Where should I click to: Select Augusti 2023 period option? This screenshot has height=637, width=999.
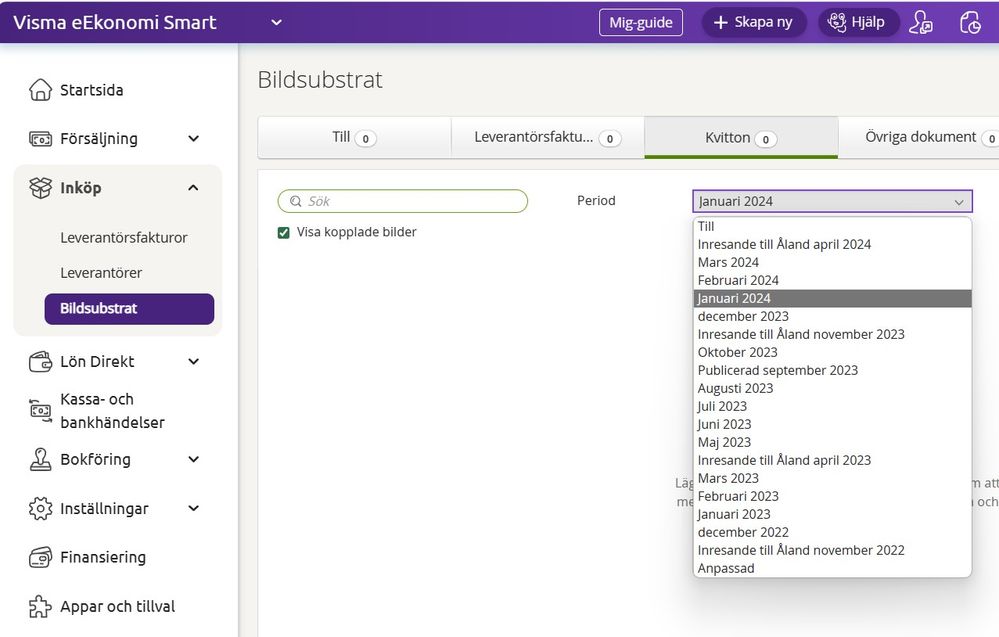pos(832,388)
